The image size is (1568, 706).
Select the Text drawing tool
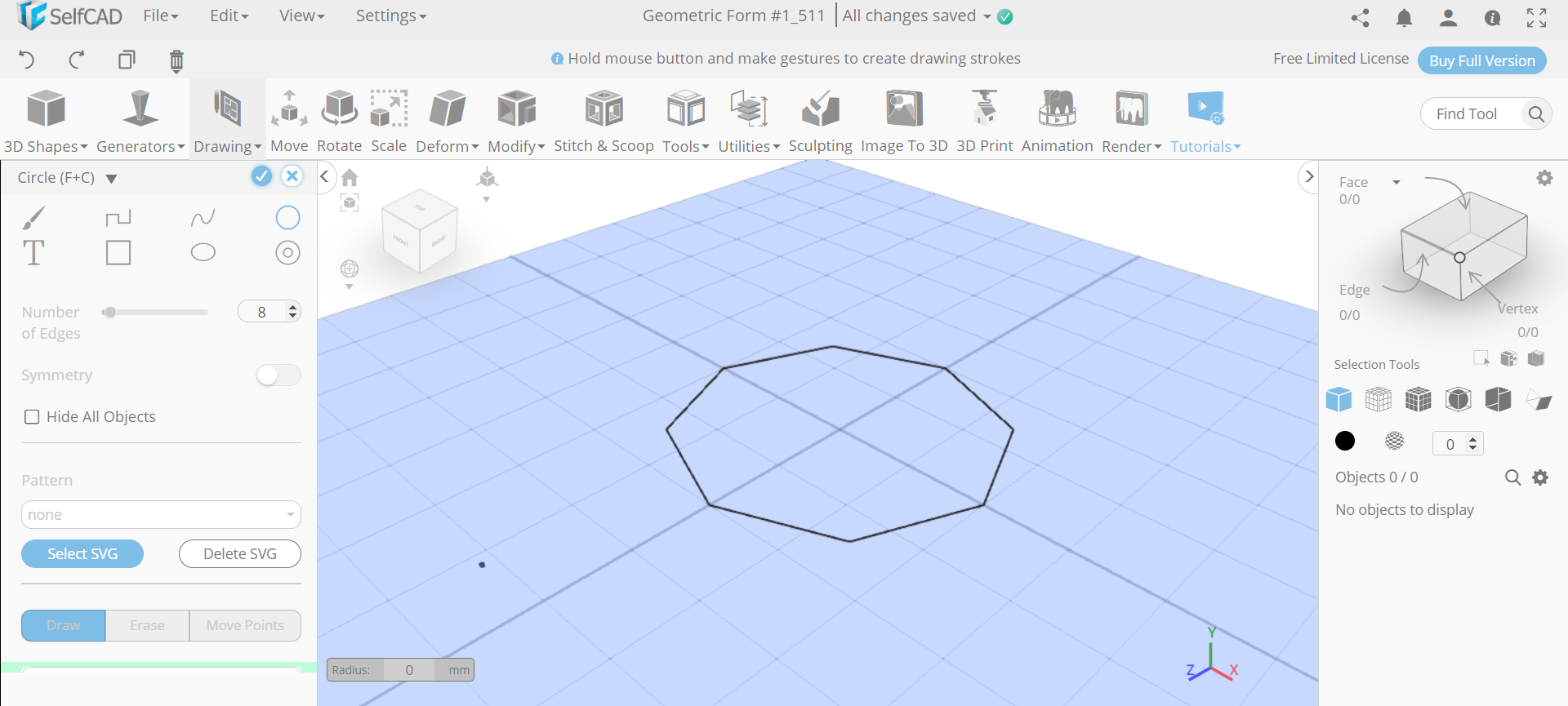[x=33, y=253]
